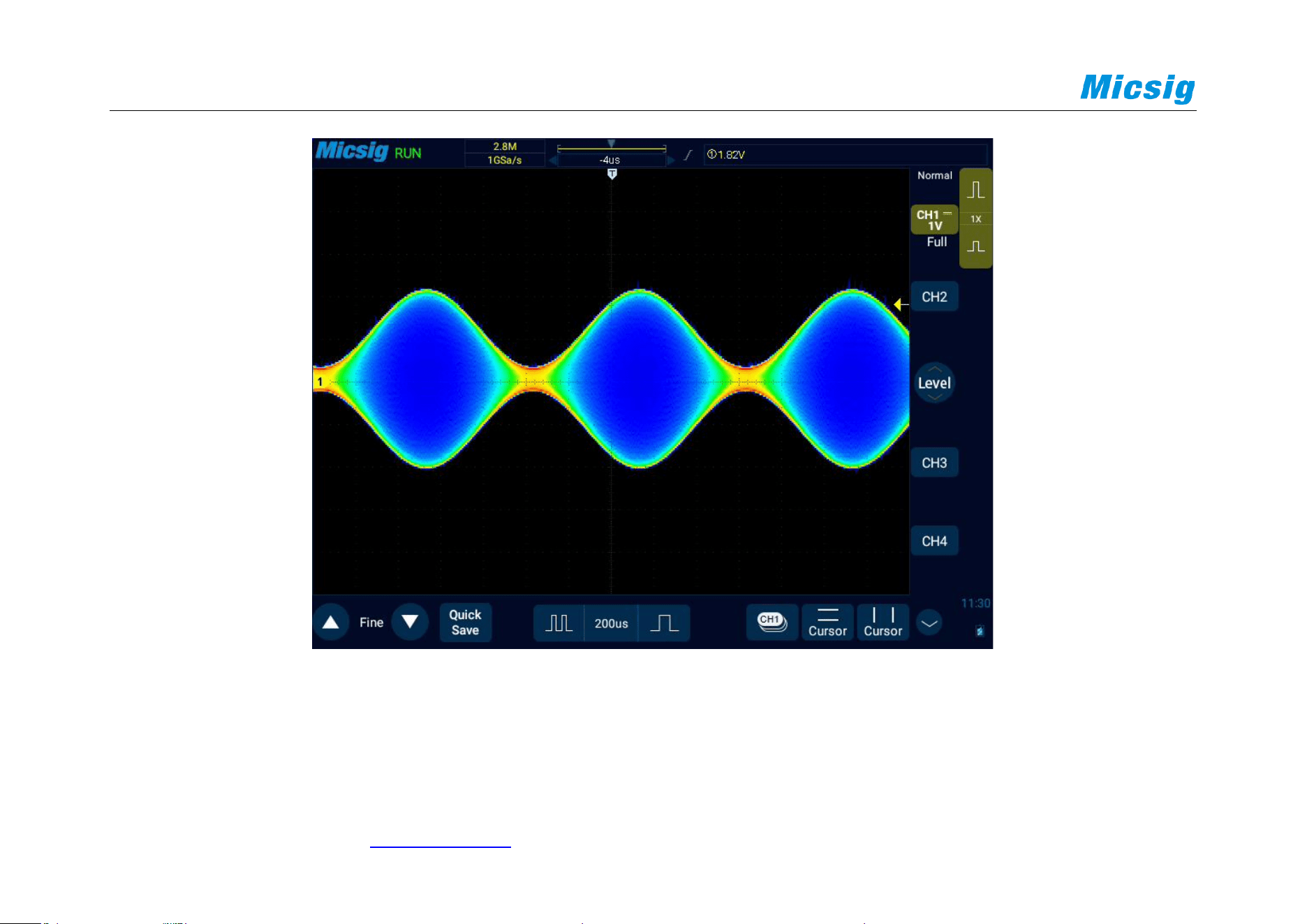Click the up triangle Fine adjust button
This screenshot has height=924, width=1307.
[331, 622]
